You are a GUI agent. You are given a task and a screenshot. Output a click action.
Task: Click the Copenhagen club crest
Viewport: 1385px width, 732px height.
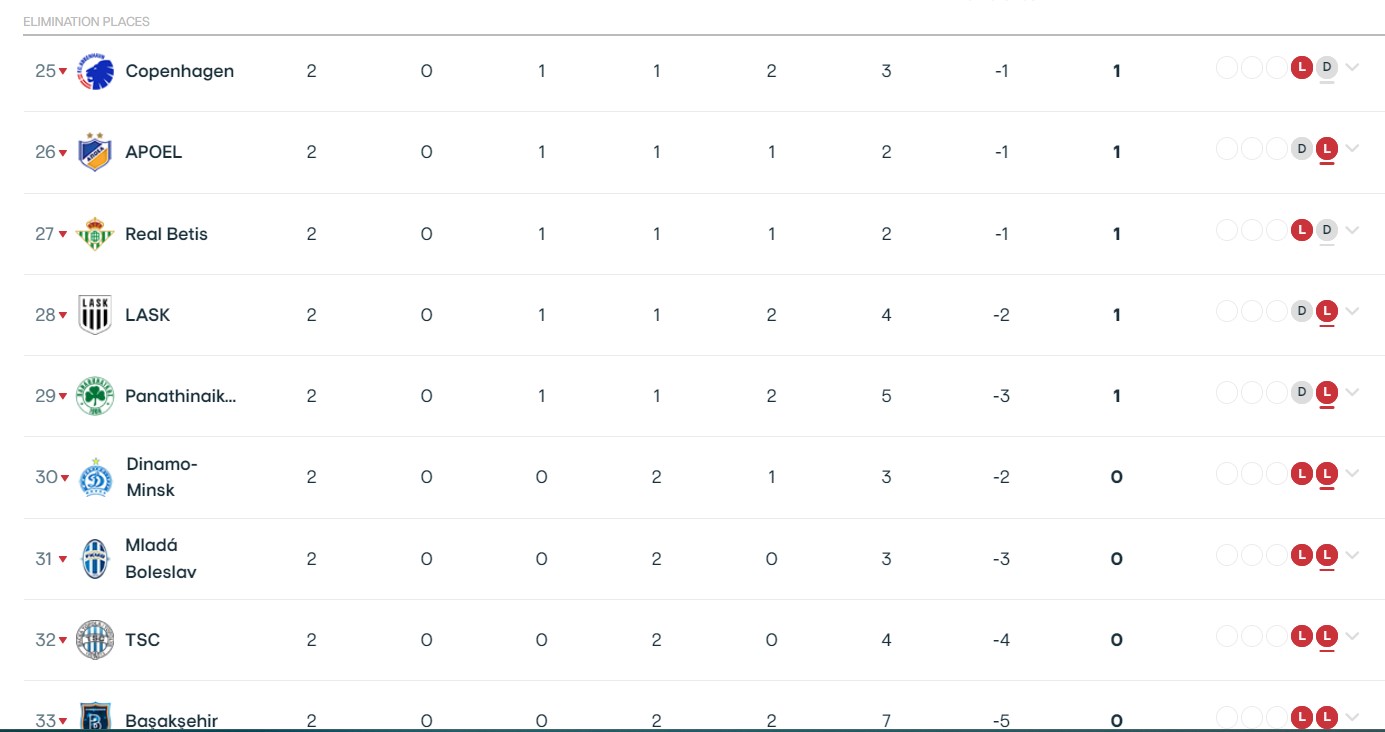click(x=95, y=71)
